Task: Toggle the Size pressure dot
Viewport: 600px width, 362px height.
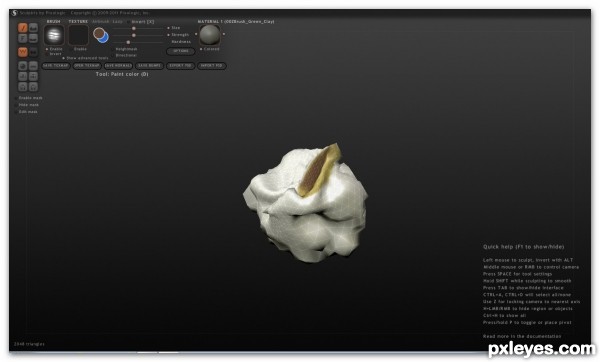Action: click(168, 28)
